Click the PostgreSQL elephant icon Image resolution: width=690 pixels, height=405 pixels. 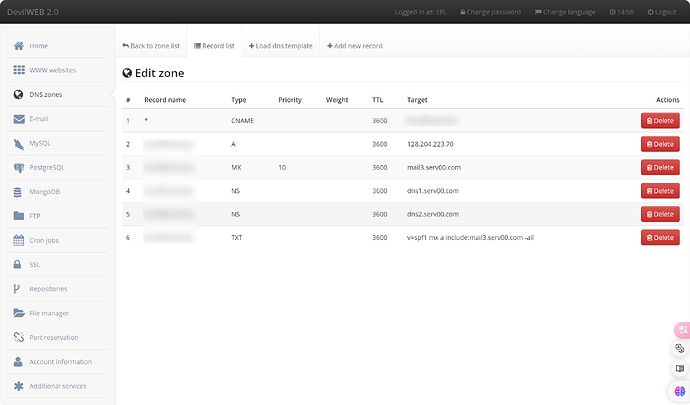click(x=18, y=168)
